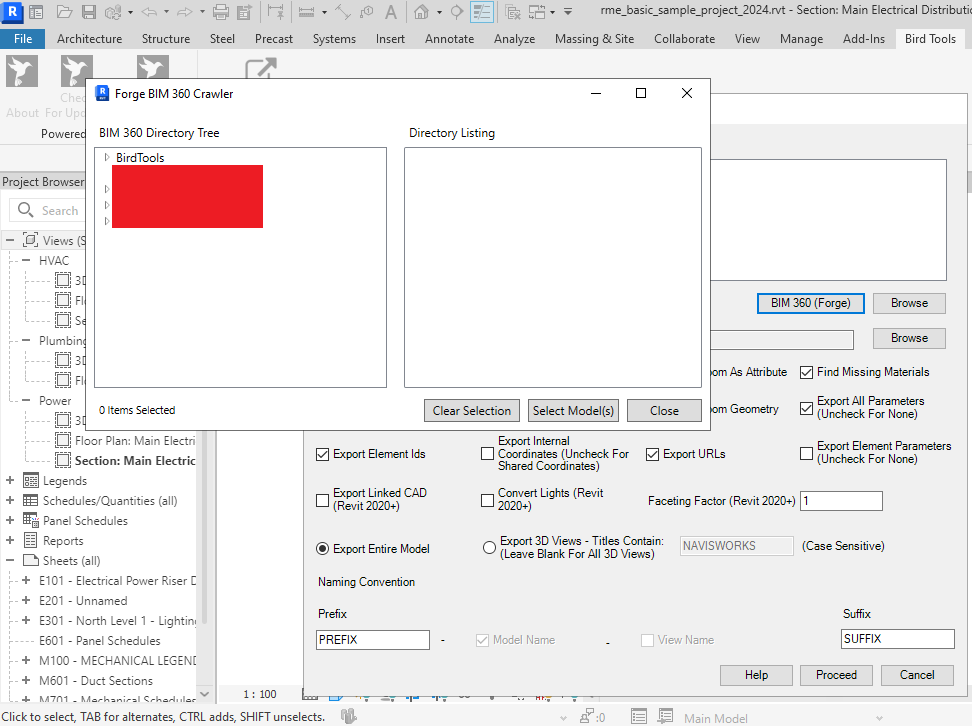Click the Section tool icon
The height and width of the screenshot is (726, 972).
457,11
